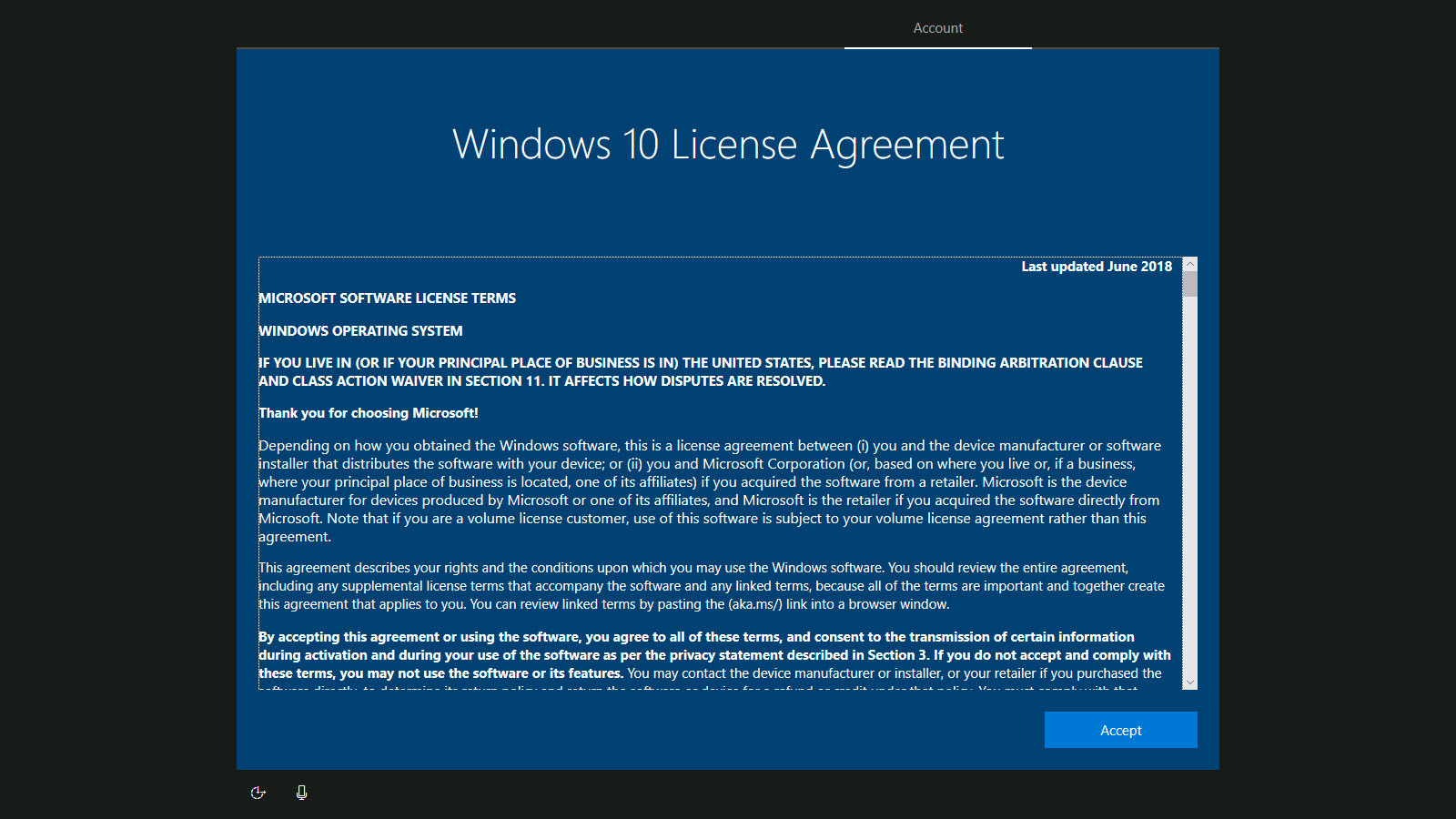Click the "WINDOWS OPERATING SYSTEM" heading
This screenshot has height=819, width=1456.
click(x=361, y=331)
